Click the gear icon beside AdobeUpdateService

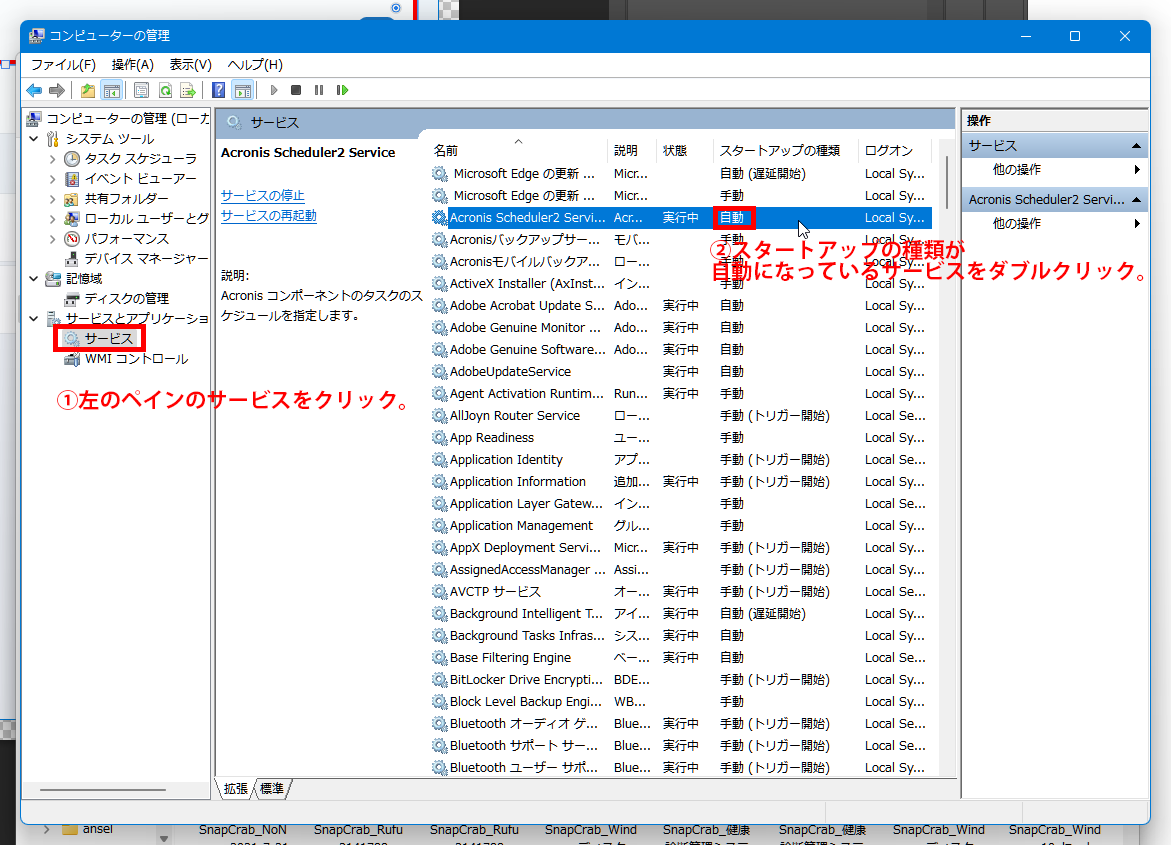(x=439, y=371)
